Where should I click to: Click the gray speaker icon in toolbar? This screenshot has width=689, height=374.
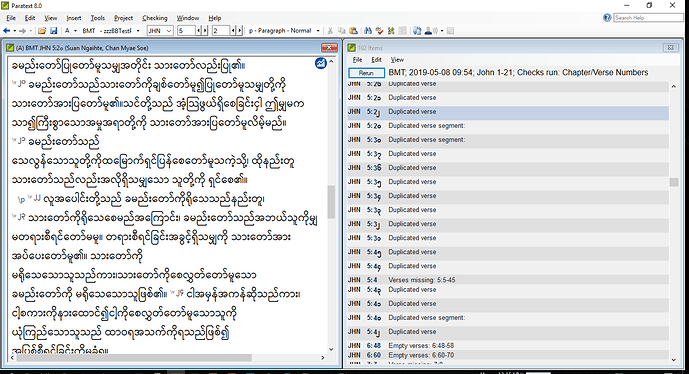[436, 31]
